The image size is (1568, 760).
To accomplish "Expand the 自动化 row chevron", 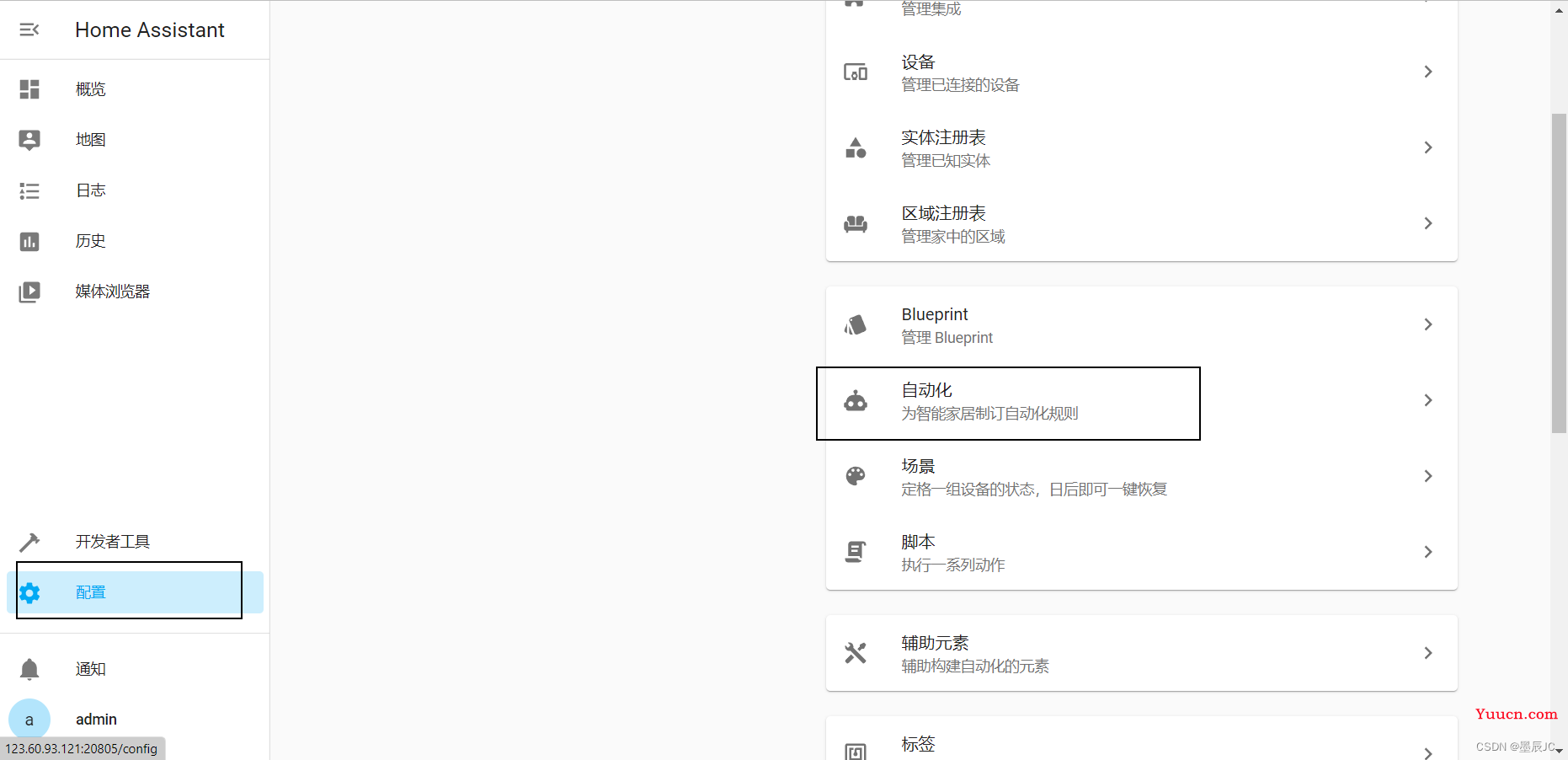I will [1428, 401].
